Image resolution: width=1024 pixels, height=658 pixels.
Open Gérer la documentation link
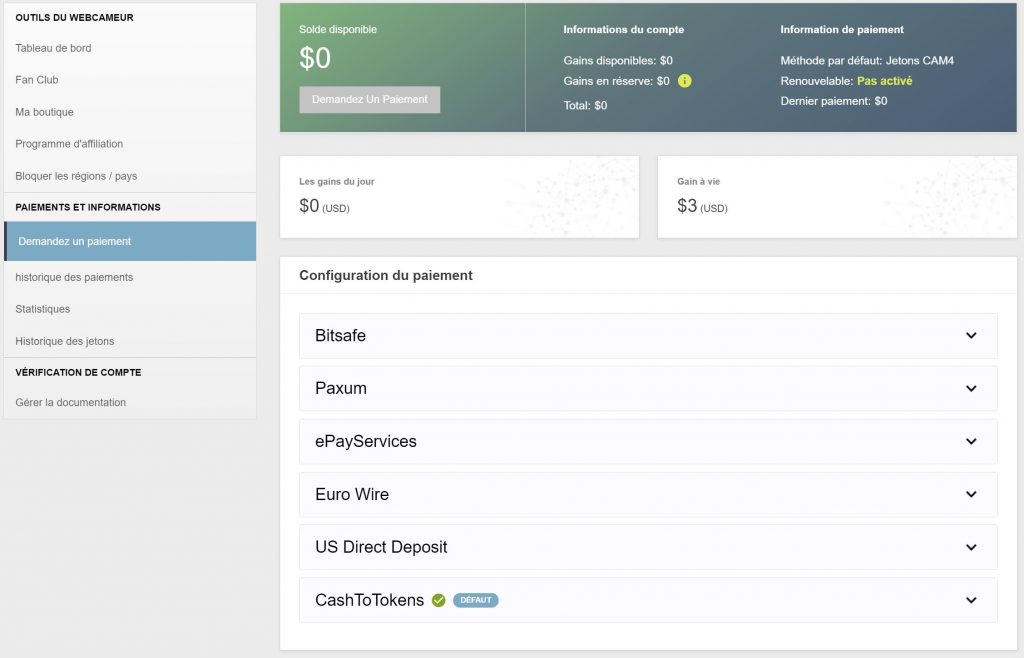tap(71, 402)
